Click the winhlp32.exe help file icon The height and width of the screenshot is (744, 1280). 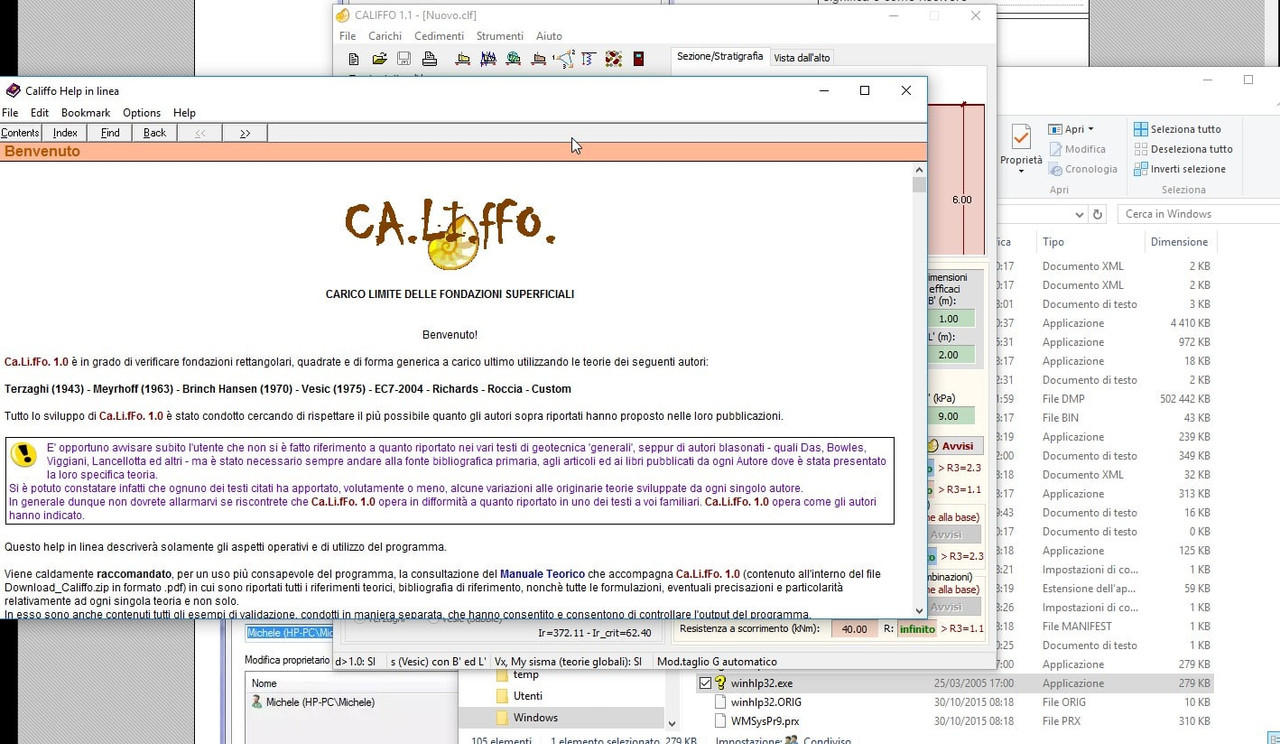pos(719,683)
